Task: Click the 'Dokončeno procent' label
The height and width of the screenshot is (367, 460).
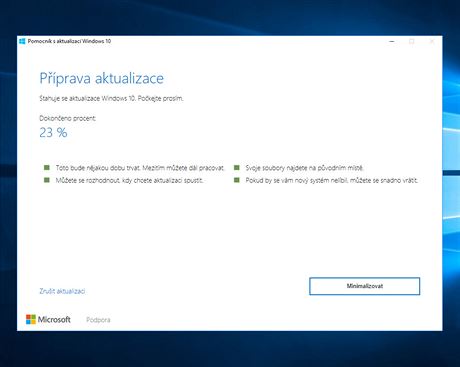Action: (x=68, y=118)
